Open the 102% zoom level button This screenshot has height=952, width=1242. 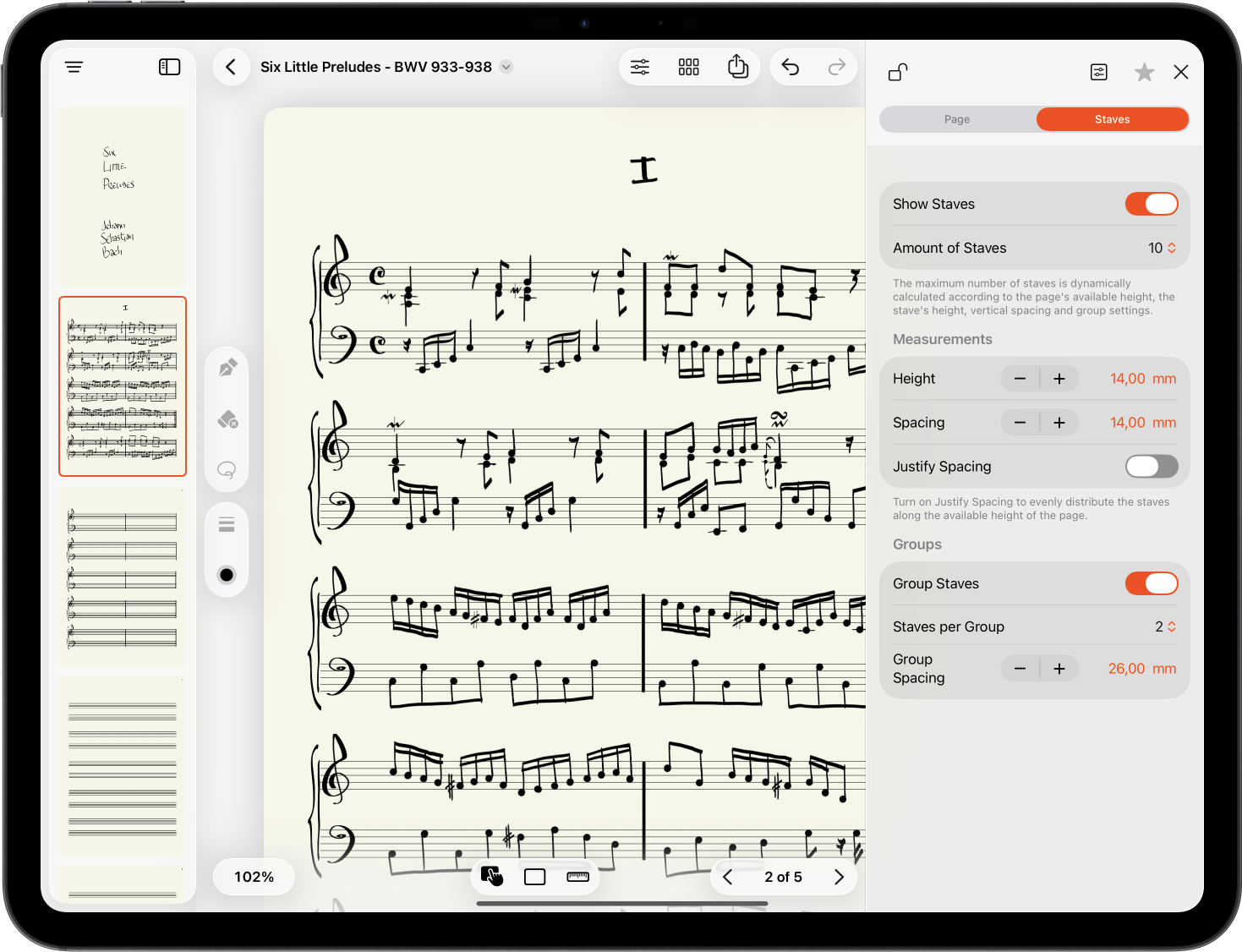click(254, 877)
